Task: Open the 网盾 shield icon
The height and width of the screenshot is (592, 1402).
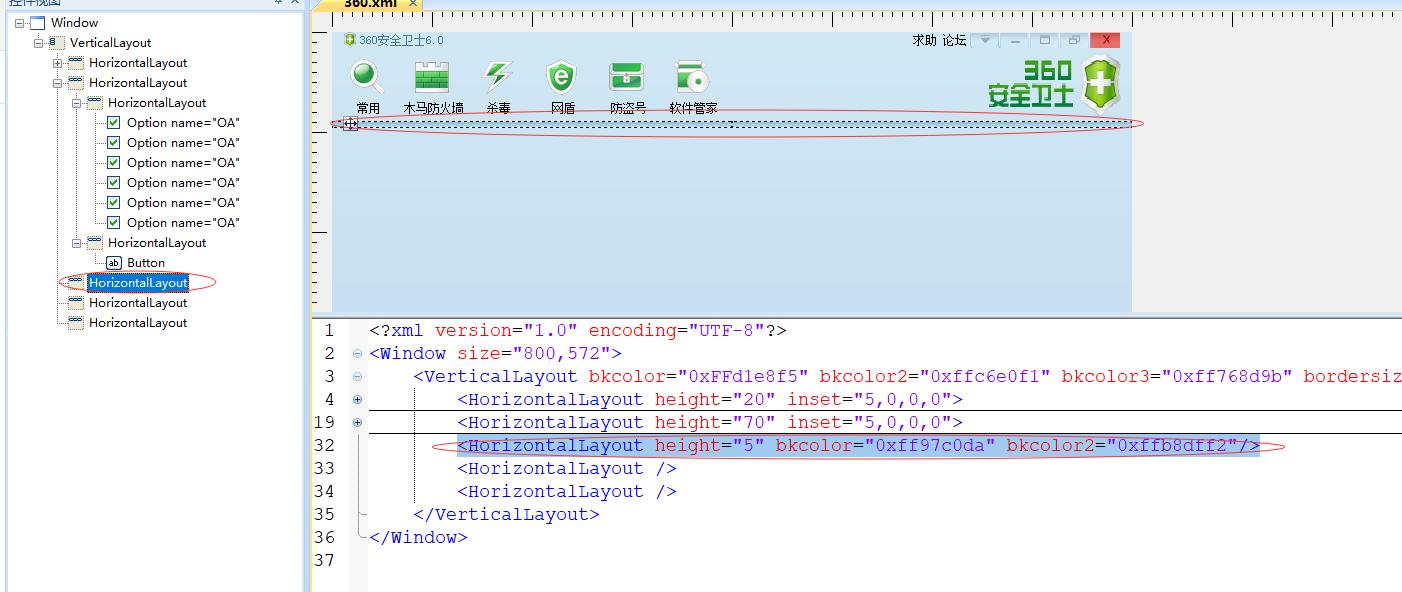Action: coord(561,78)
